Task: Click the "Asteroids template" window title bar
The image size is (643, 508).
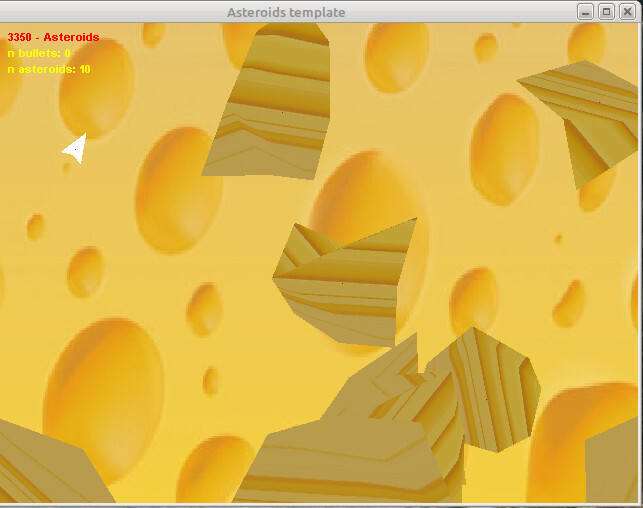Action: 286,12
